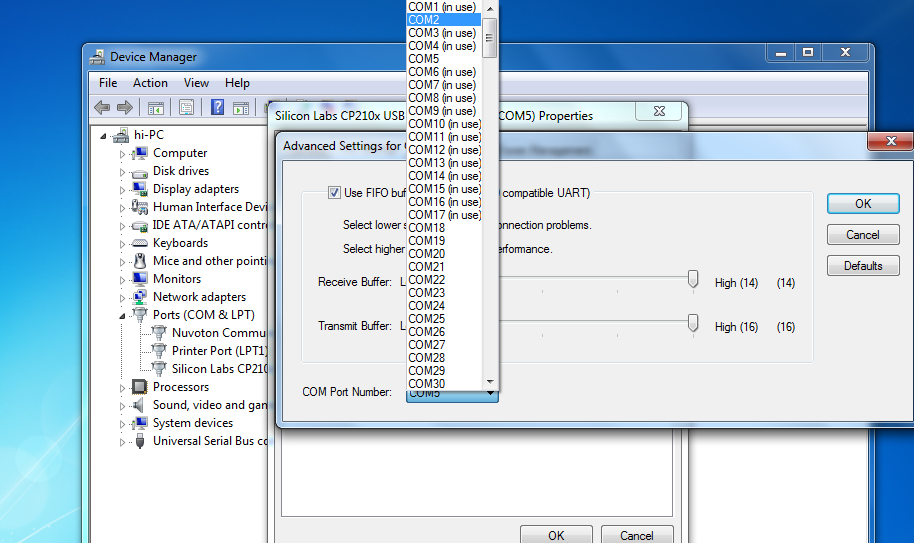Pick COM10 (in use) in the dropdown list

point(444,124)
